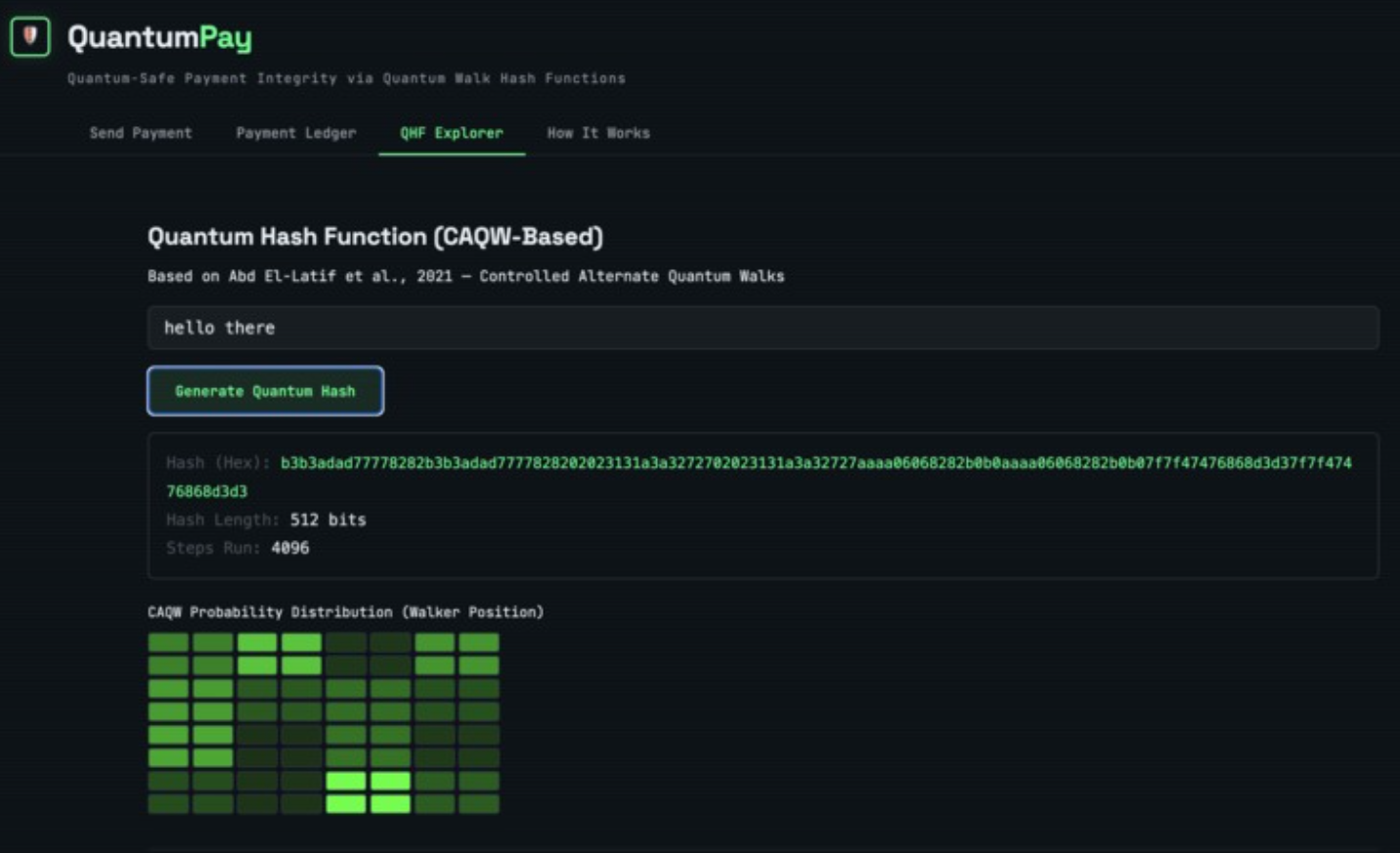Click the Quantum Hash Function (CAQW-Based) heading
Screen dimensions: 1400x853
click(375, 237)
